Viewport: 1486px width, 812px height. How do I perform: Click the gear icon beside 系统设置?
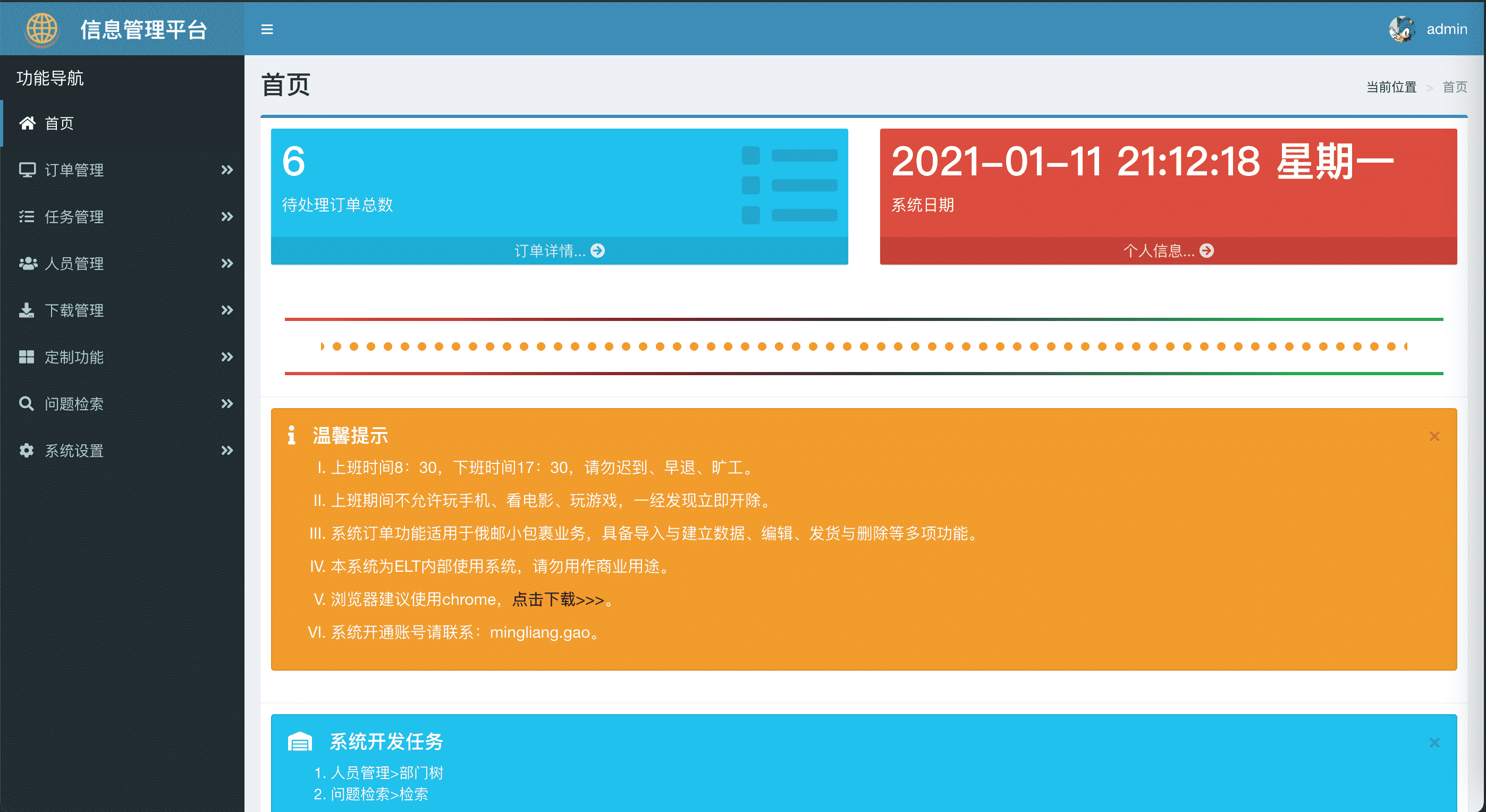[x=27, y=451]
